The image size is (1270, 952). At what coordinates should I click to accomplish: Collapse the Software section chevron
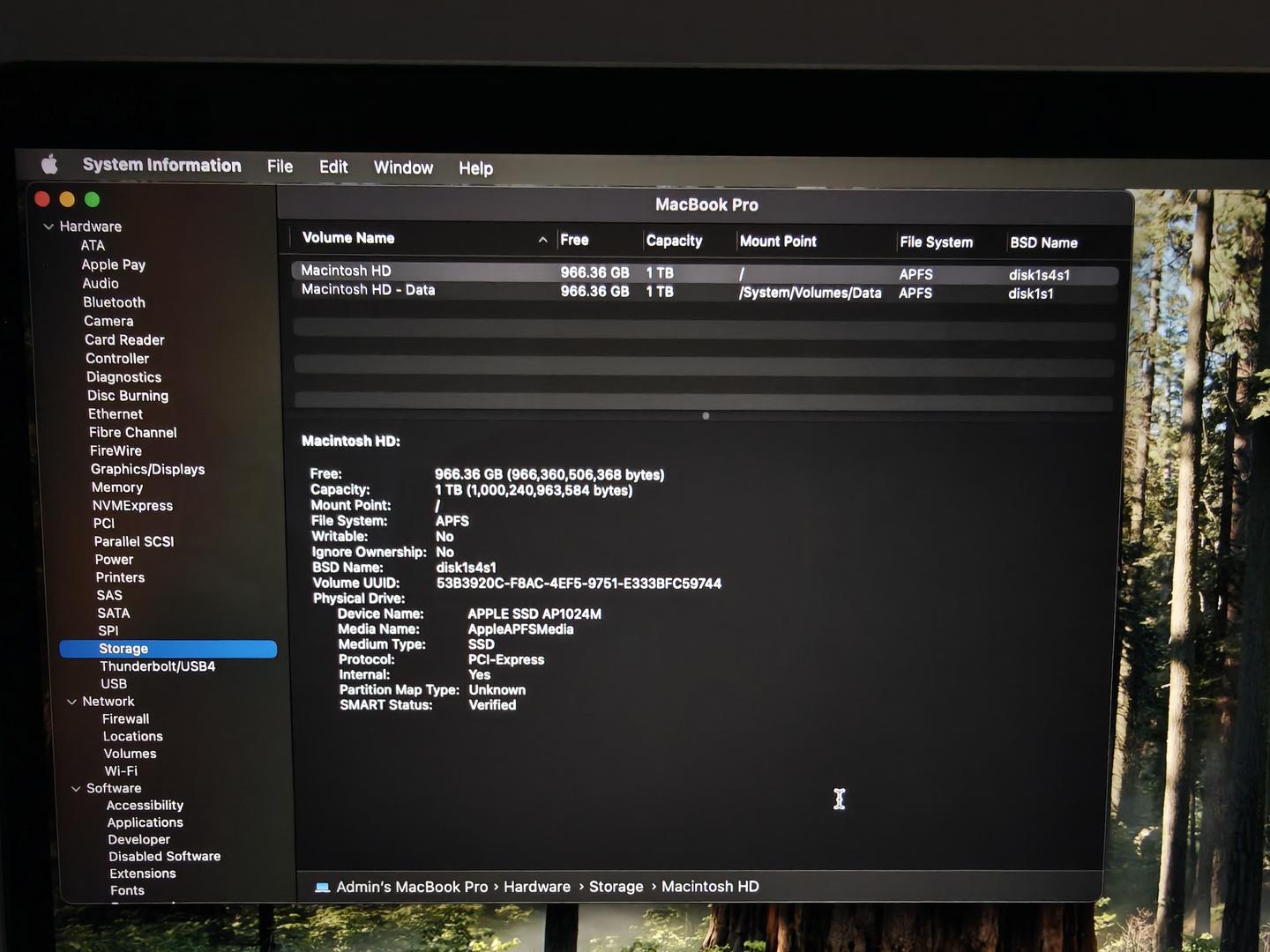(76, 788)
